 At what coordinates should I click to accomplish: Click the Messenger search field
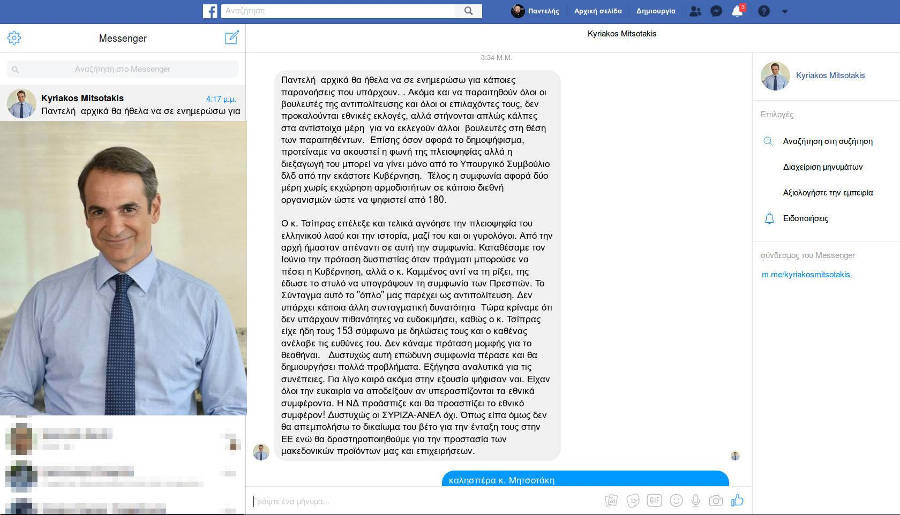coord(122,69)
